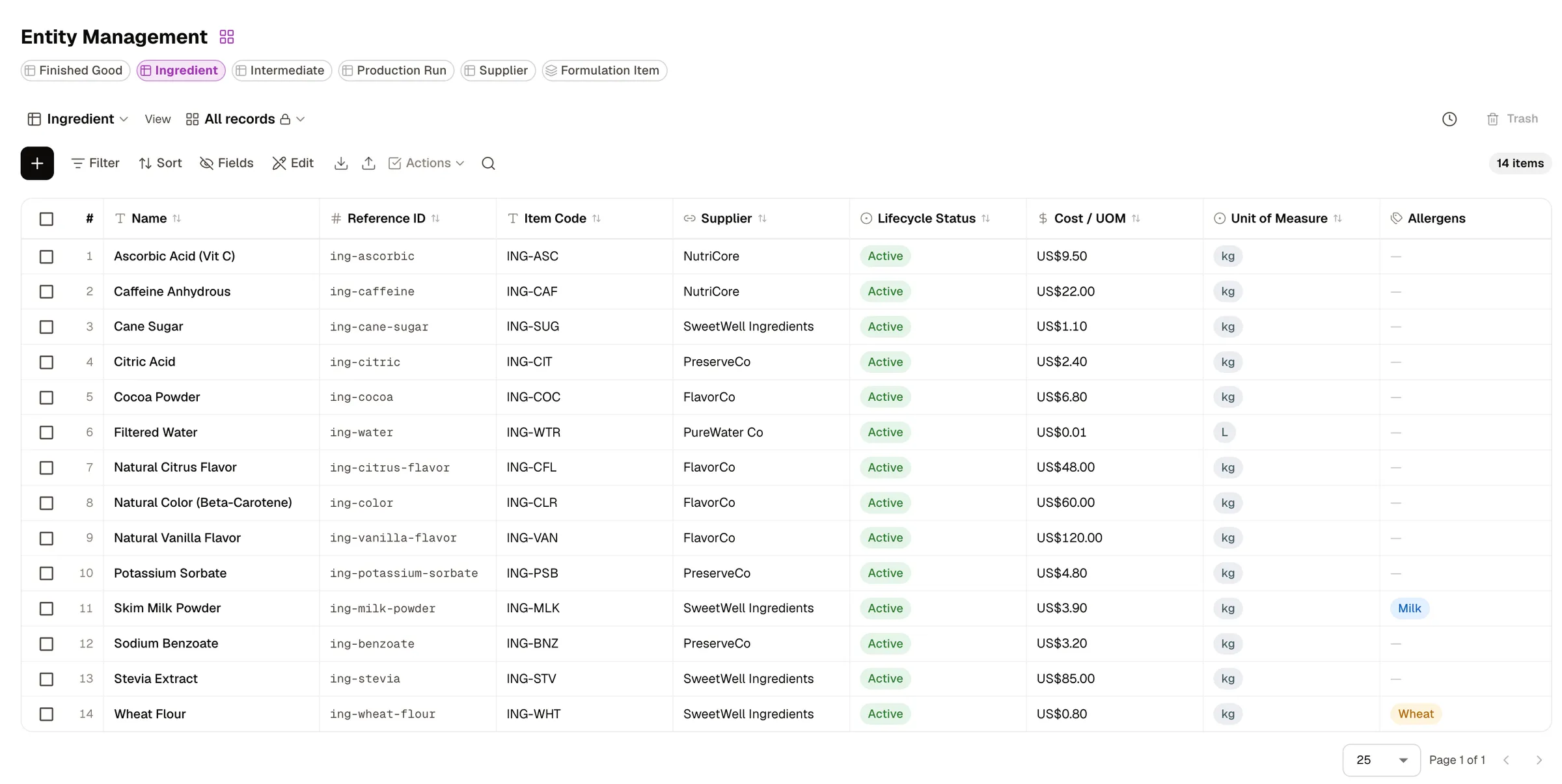Screen dimensions: 1562x784
Task: Check the Cocoa Powder row checkbox
Action: point(46,397)
